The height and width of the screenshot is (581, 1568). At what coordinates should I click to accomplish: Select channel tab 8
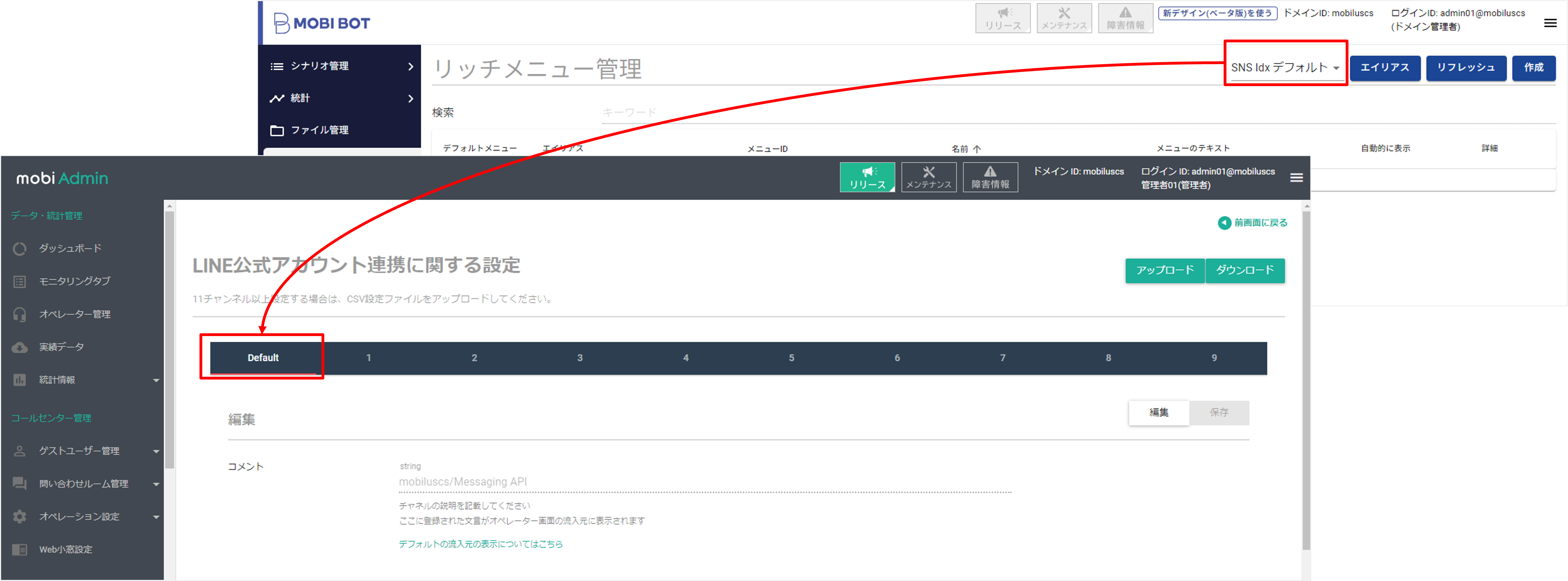(x=1108, y=358)
